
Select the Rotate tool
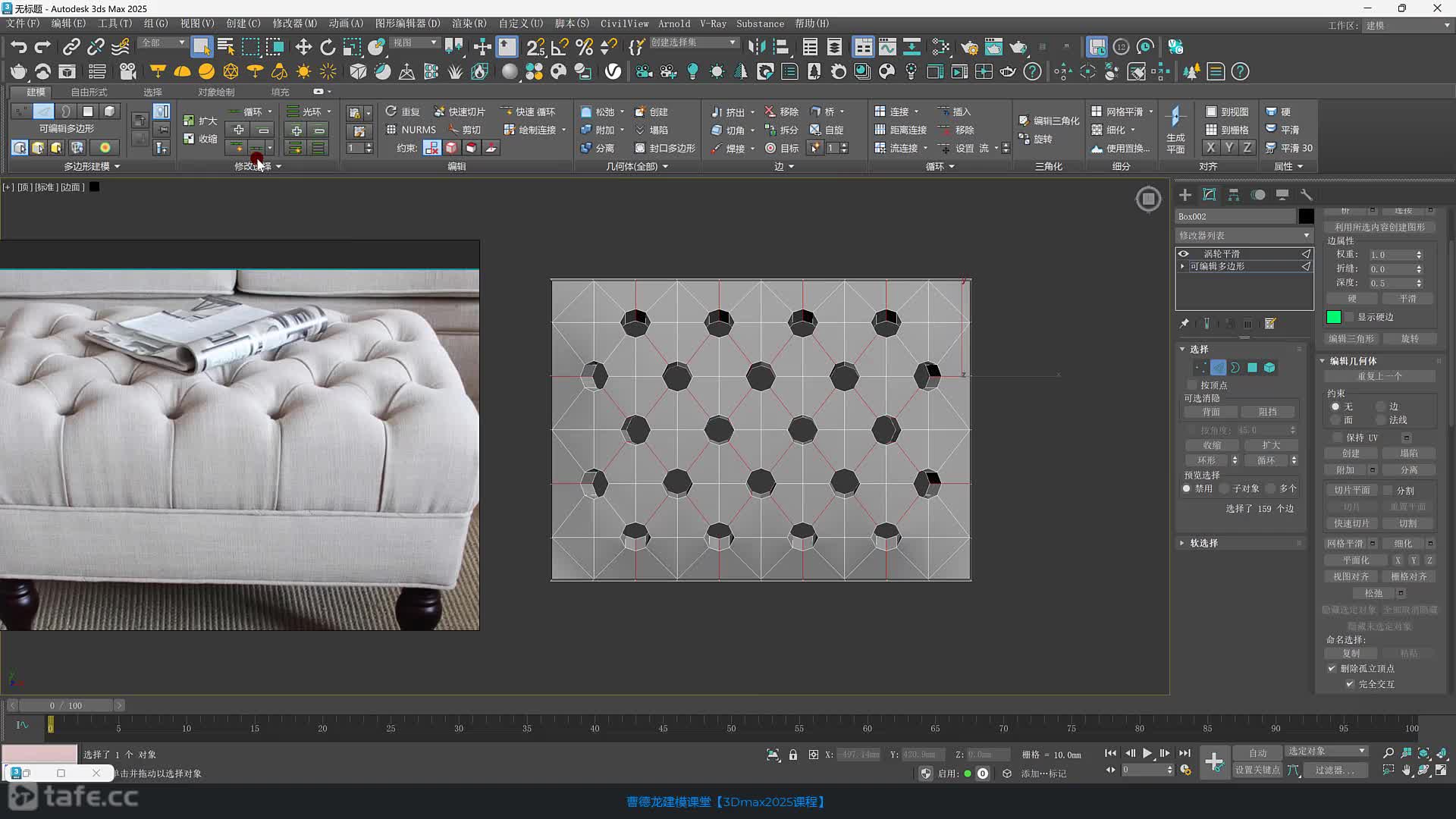[328, 47]
